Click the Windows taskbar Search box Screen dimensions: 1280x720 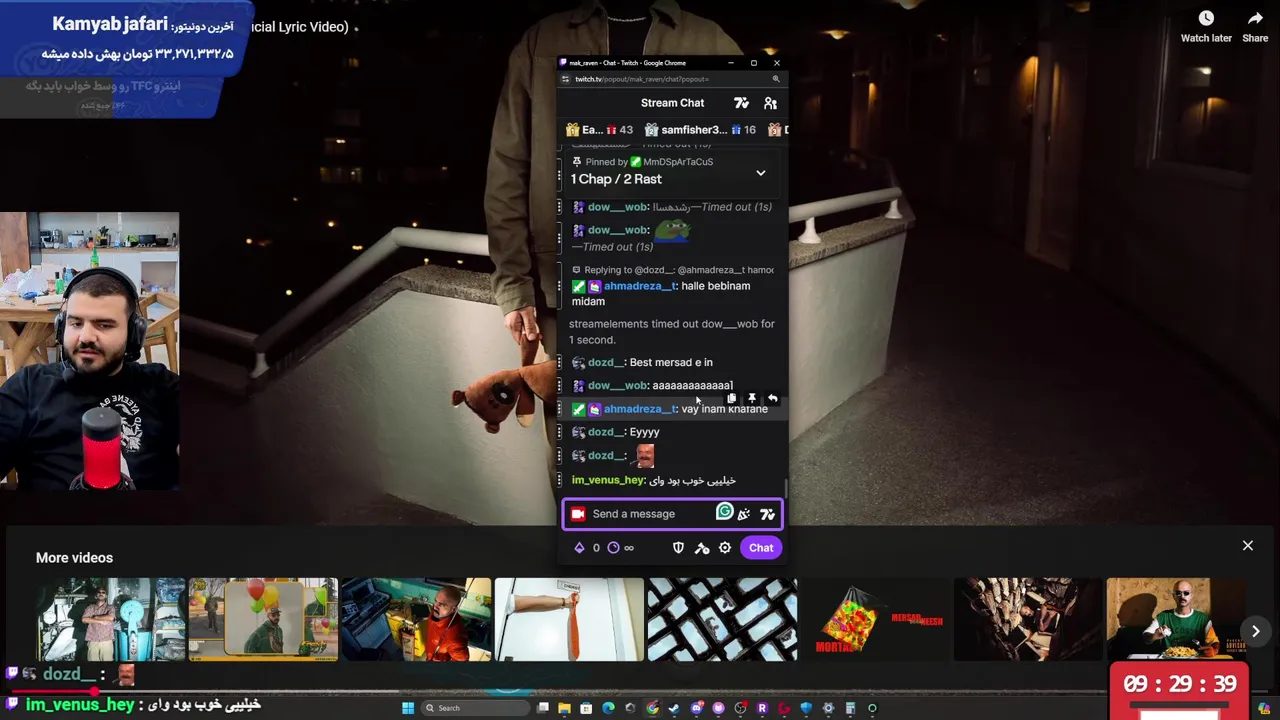[x=475, y=708]
